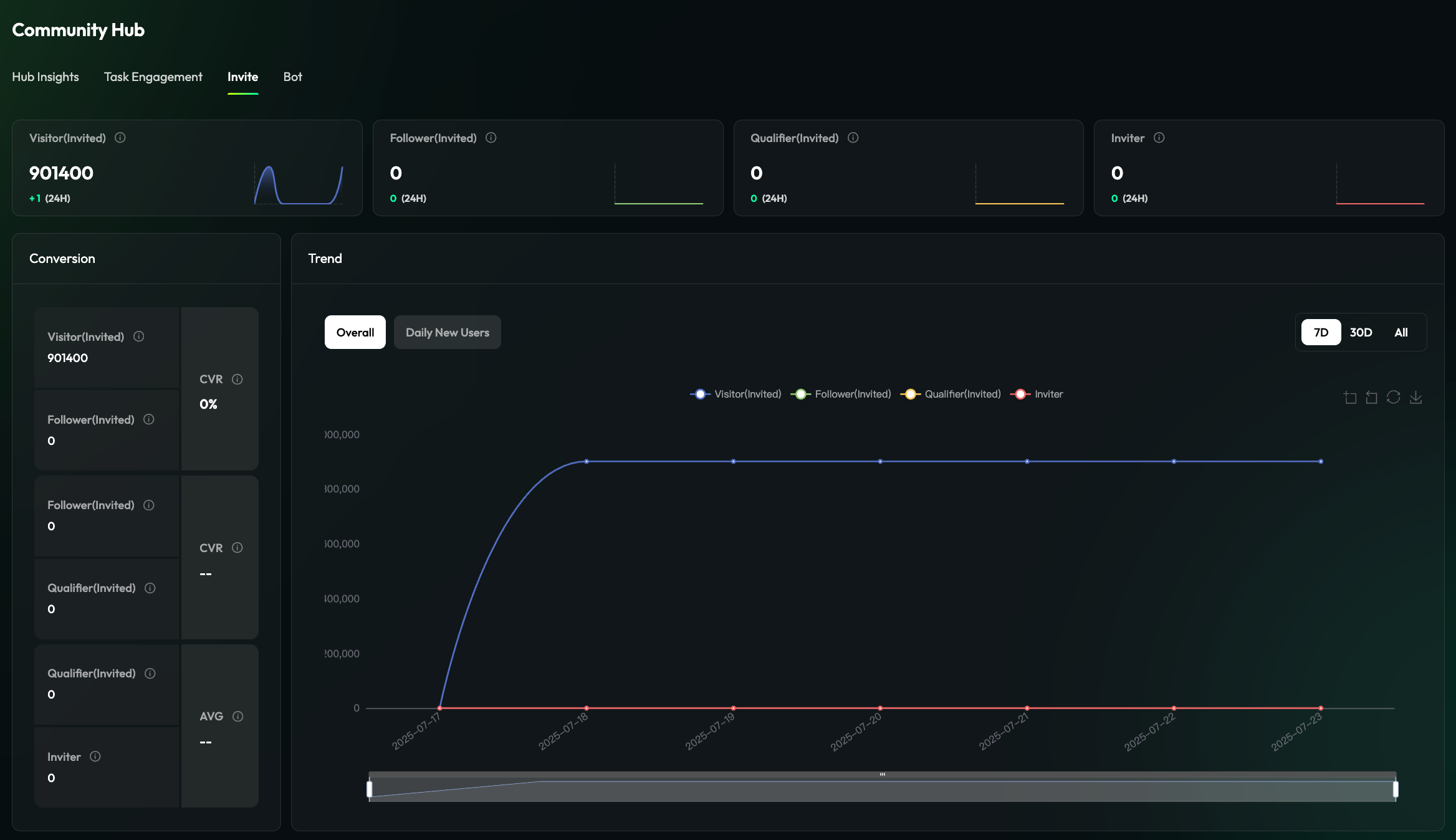The image size is (1456, 840).
Task: Click the zoom reset back icon
Action: (x=1371, y=398)
